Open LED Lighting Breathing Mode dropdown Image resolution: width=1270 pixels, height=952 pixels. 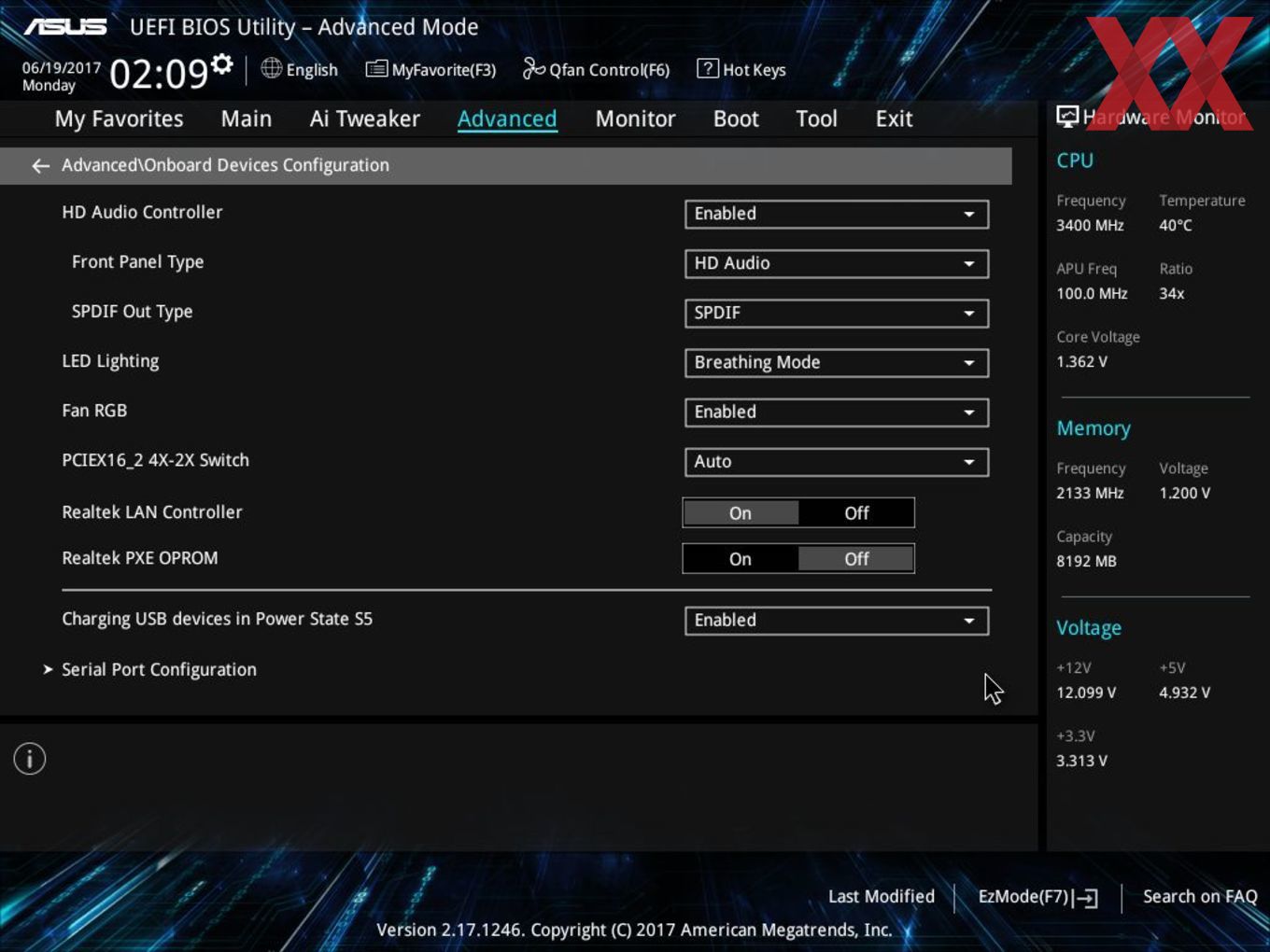[x=837, y=362]
